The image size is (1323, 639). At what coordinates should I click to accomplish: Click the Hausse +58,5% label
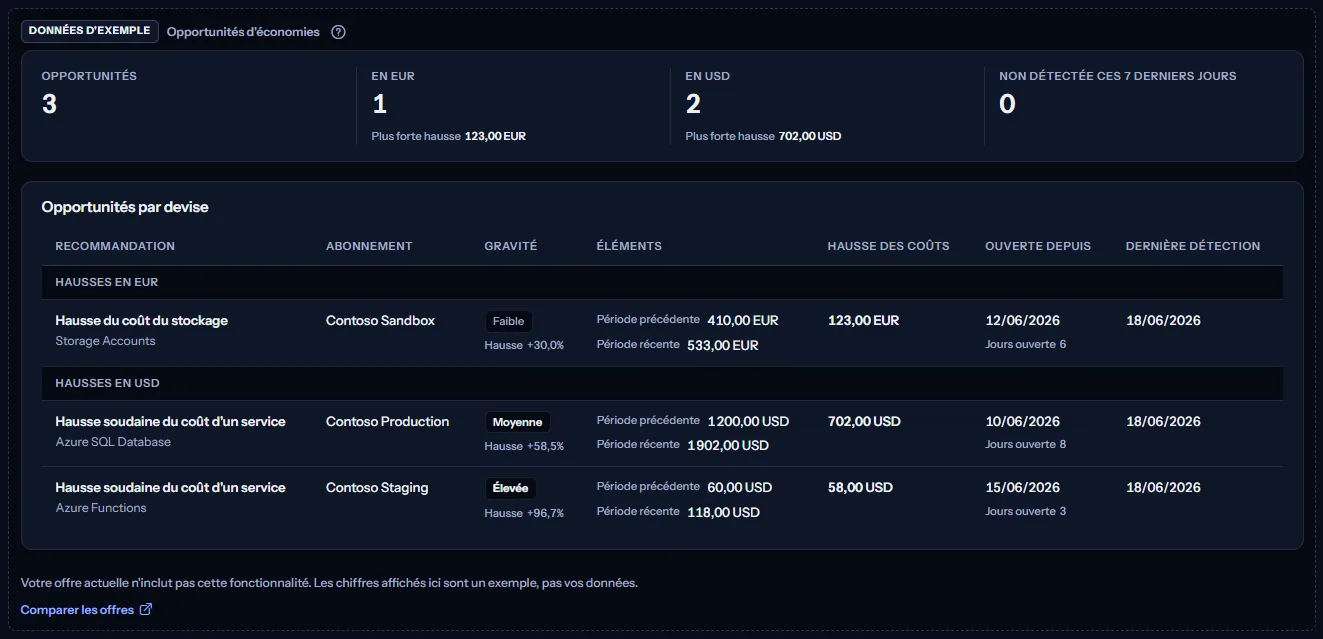[525, 446]
